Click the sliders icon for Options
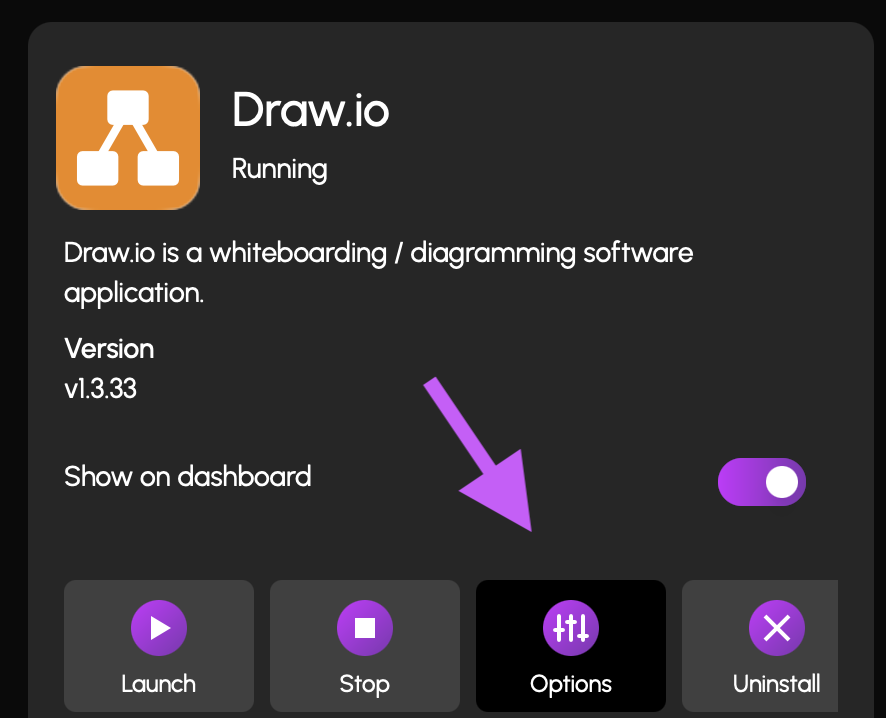This screenshot has height=718, width=886. (571, 628)
